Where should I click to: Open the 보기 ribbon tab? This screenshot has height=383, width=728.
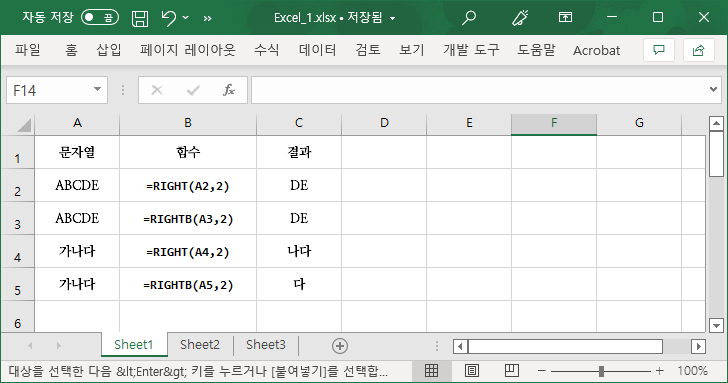pos(412,50)
